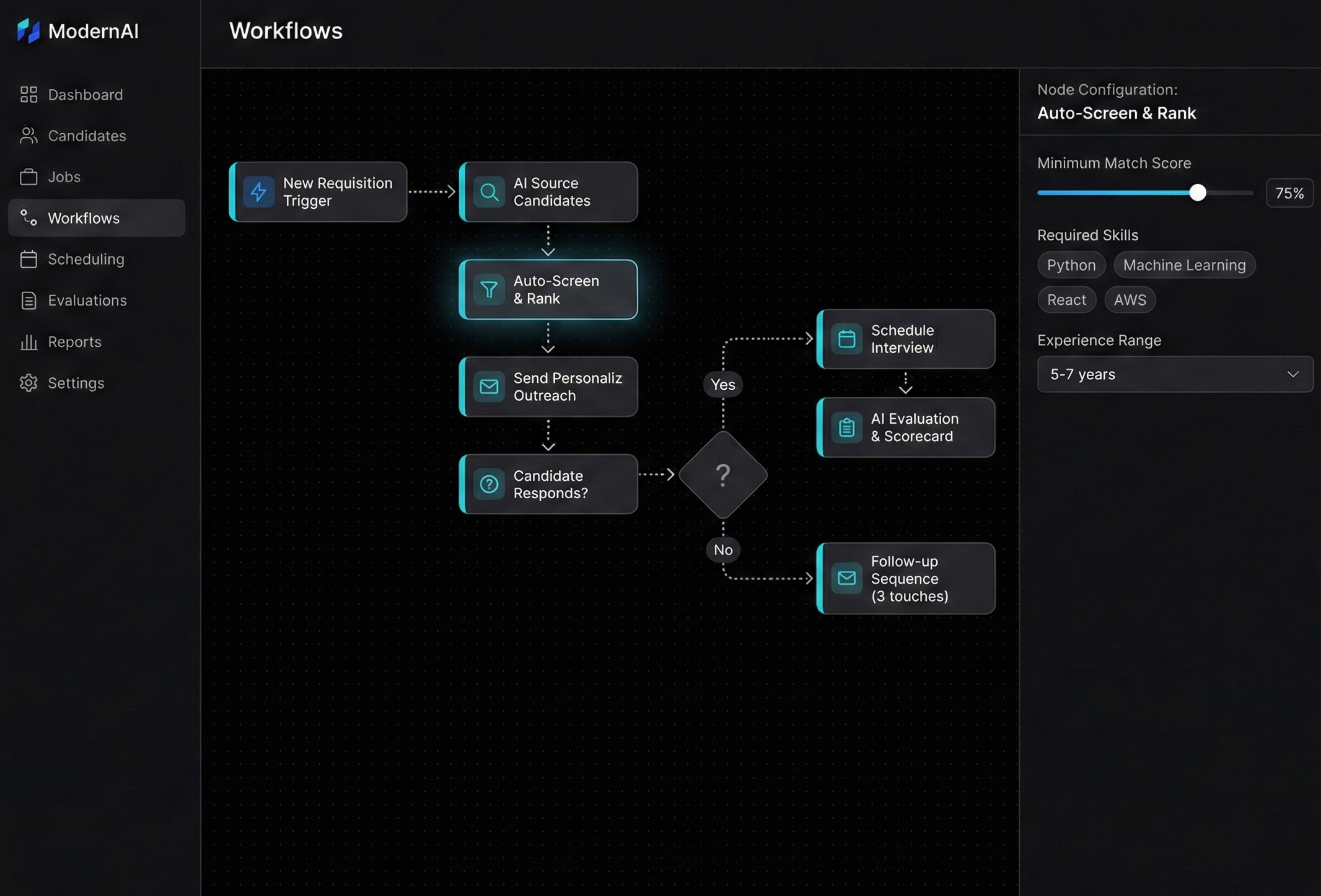Switch to the Workflows section

coord(84,217)
